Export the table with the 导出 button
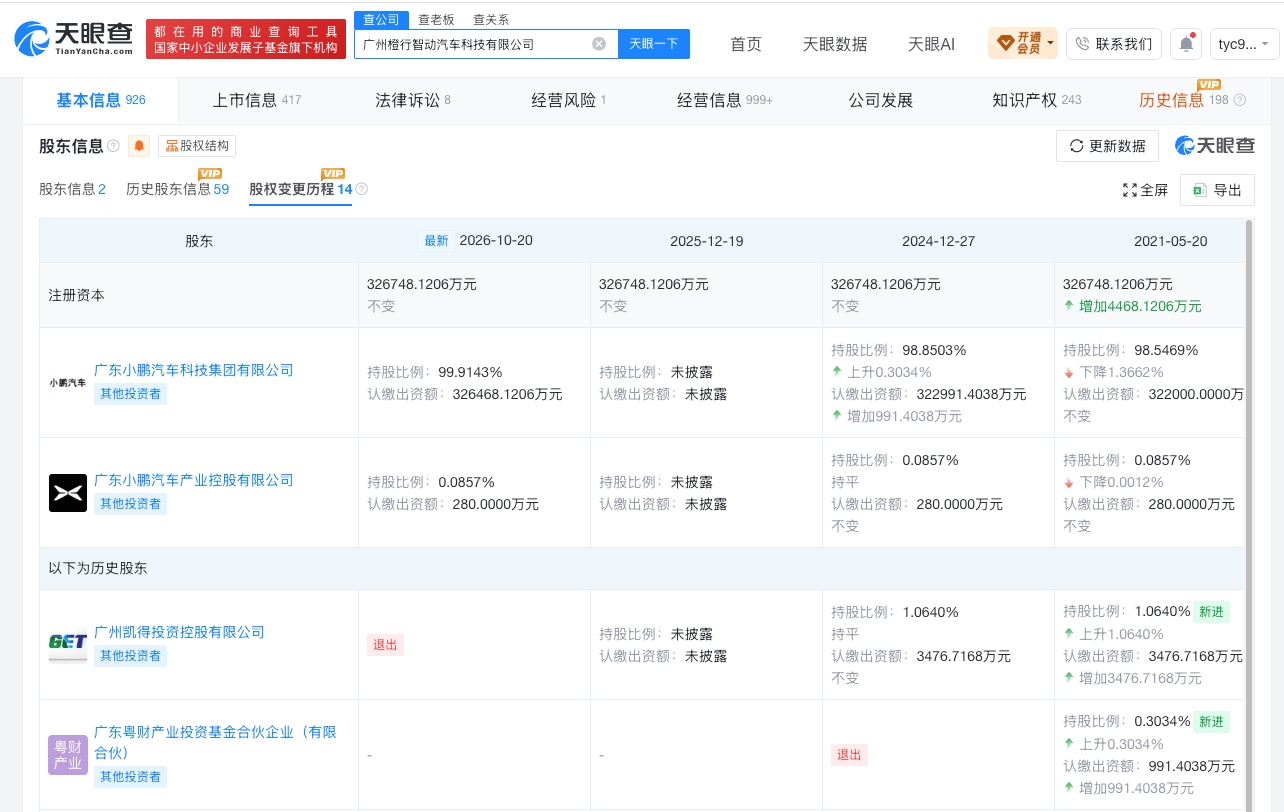The width and height of the screenshot is (1284, 812). [x=1217, y=190]
